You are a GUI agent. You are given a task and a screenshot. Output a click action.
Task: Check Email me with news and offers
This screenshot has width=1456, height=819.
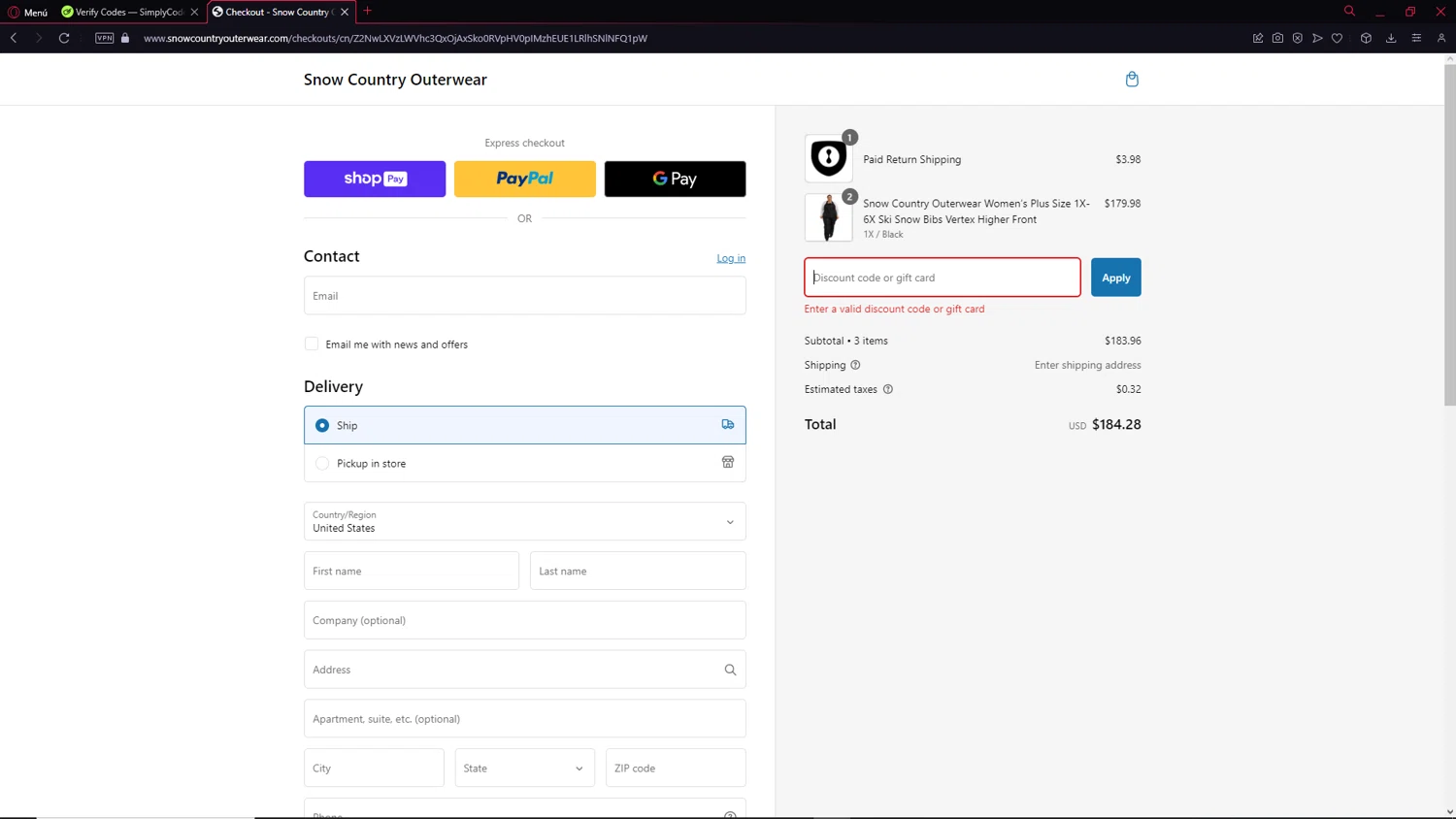(x=312, y=344)
